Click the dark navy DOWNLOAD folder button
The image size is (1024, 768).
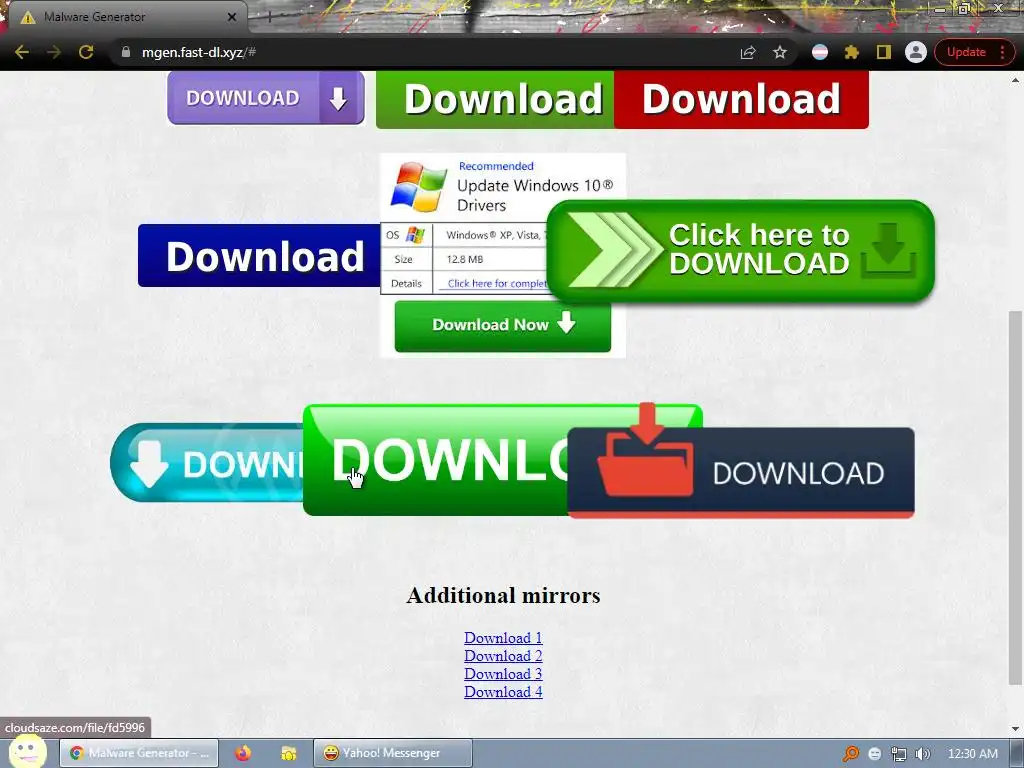coord(741,473)
